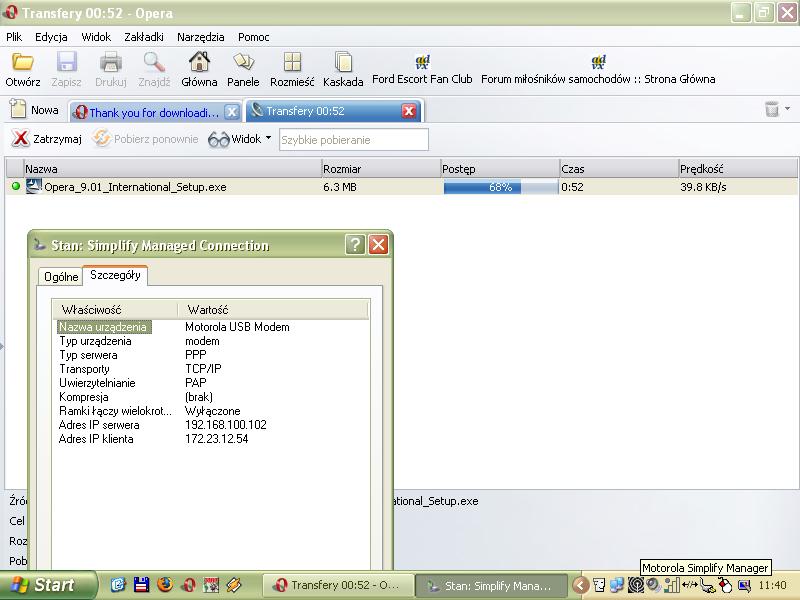Stop download with Zatrzymaj button
This screenshot has height=600, width=800.
click(x=46, y=139)
